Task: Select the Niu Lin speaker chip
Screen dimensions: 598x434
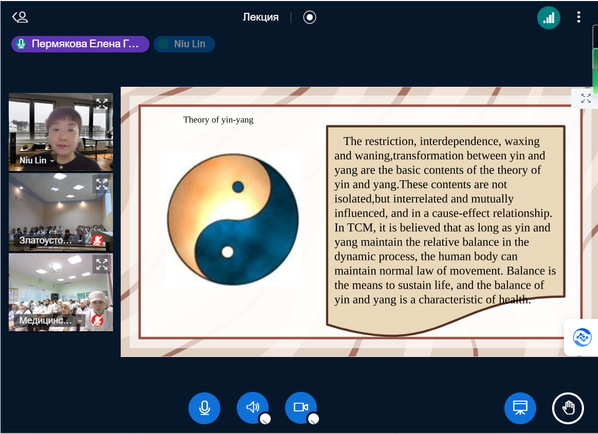Action: pyautogui.click(x=185, y=44)
